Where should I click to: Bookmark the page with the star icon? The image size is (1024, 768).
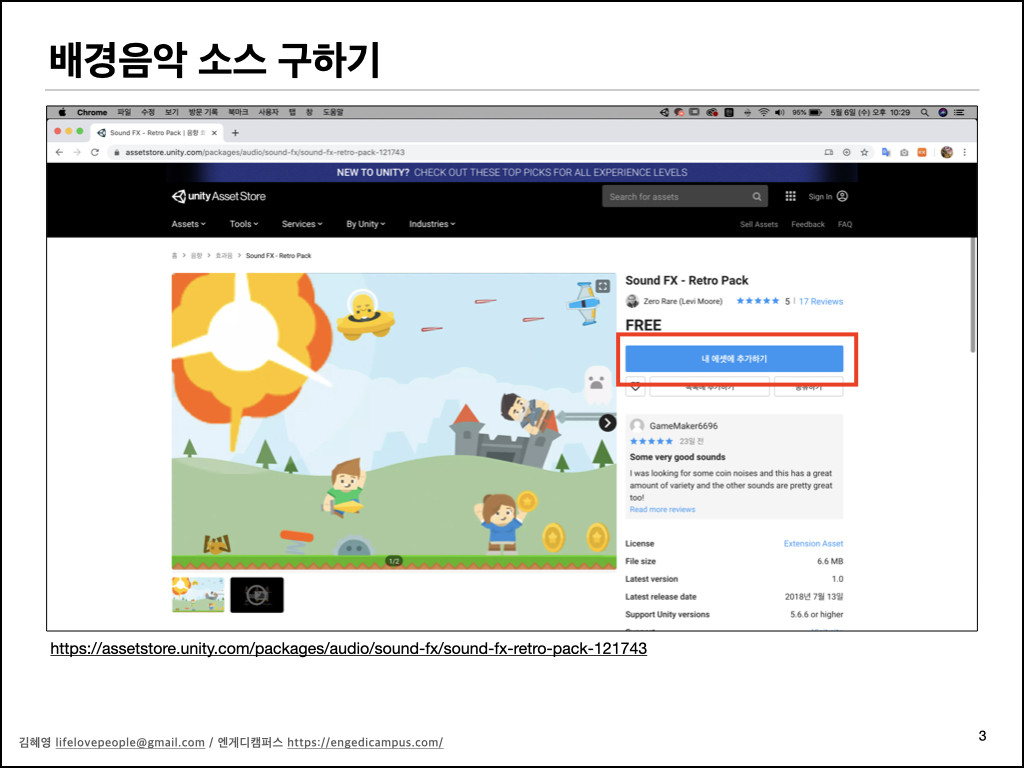click(x=864, y=152)
